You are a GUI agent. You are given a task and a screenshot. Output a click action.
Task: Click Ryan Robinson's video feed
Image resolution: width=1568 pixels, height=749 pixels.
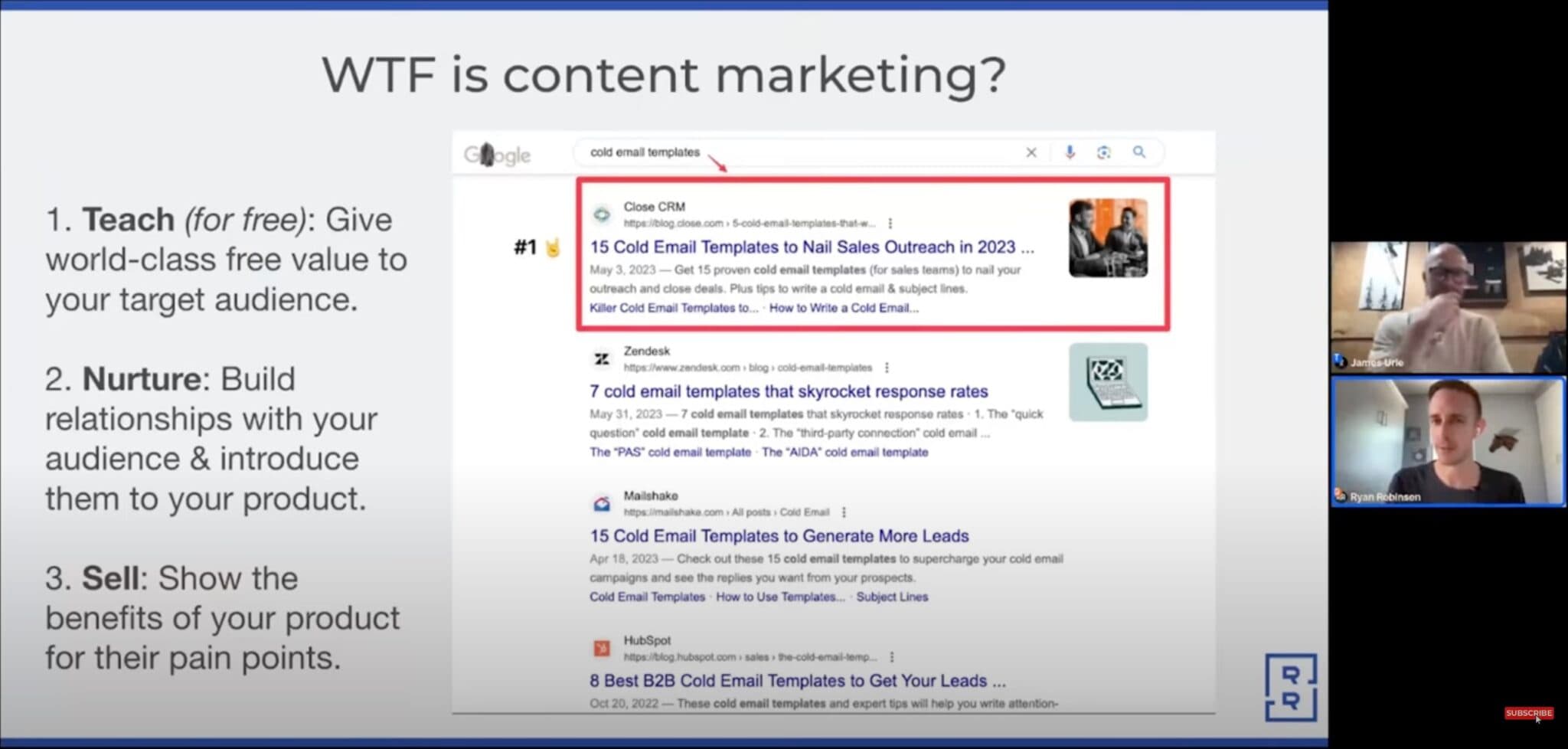click(x=1447, y=441)
